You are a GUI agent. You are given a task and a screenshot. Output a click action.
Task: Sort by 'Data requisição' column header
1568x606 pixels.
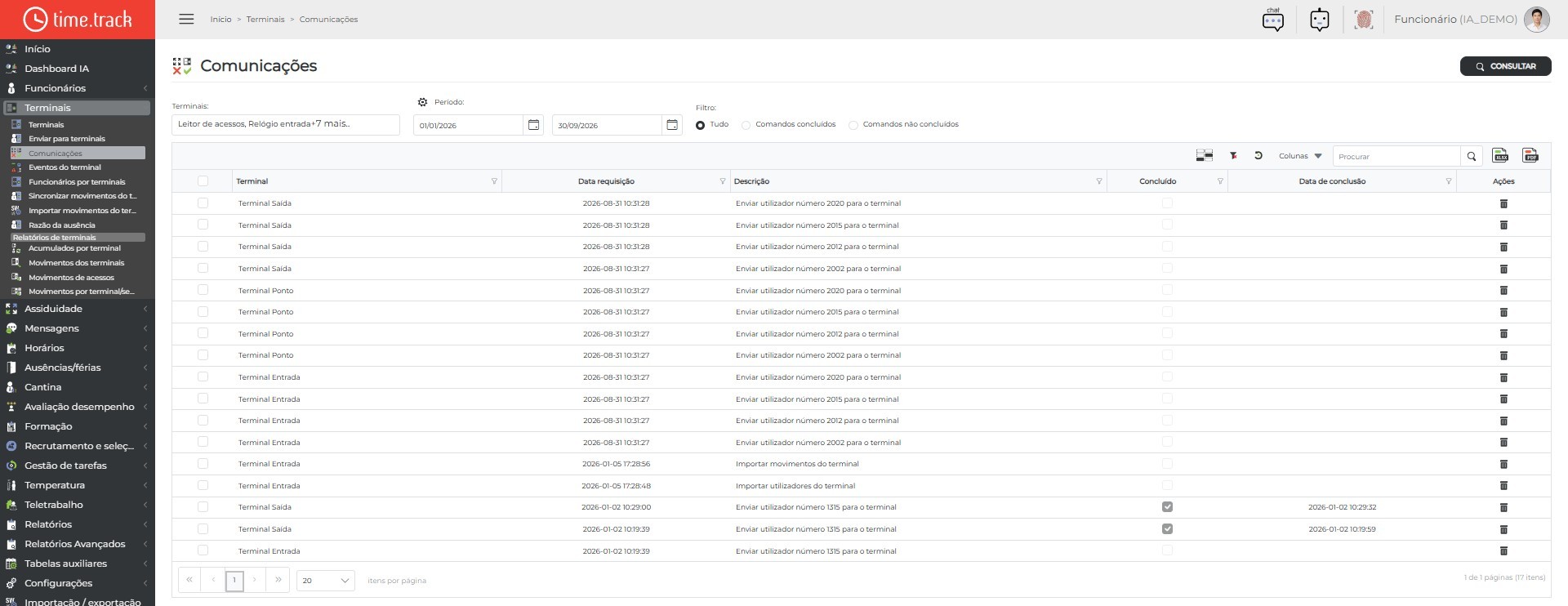pyautogui.click(x=606, y=181)
